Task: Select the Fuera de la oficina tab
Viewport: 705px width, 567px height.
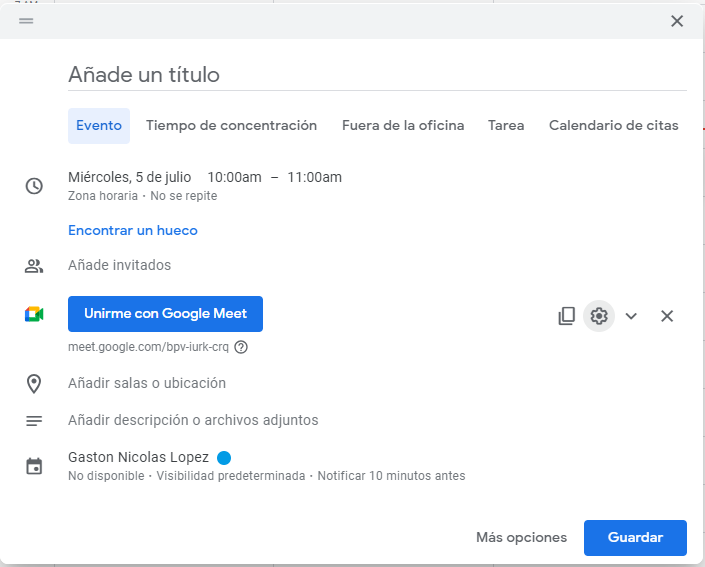Action: (403, 125)
